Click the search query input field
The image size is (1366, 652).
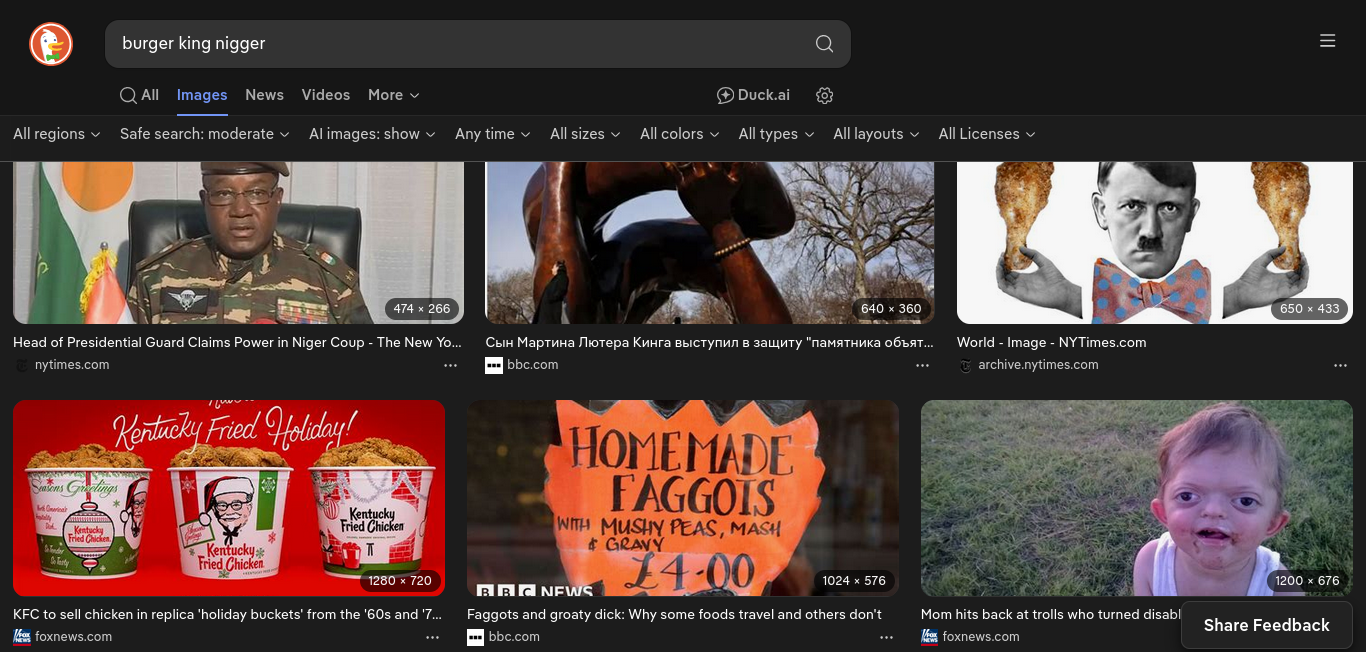[x=460, y=44]
